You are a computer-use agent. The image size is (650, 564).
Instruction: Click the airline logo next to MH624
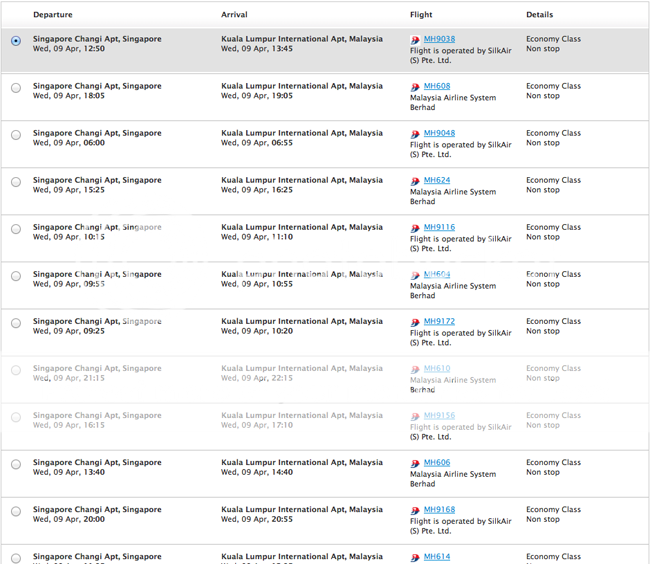415,181
